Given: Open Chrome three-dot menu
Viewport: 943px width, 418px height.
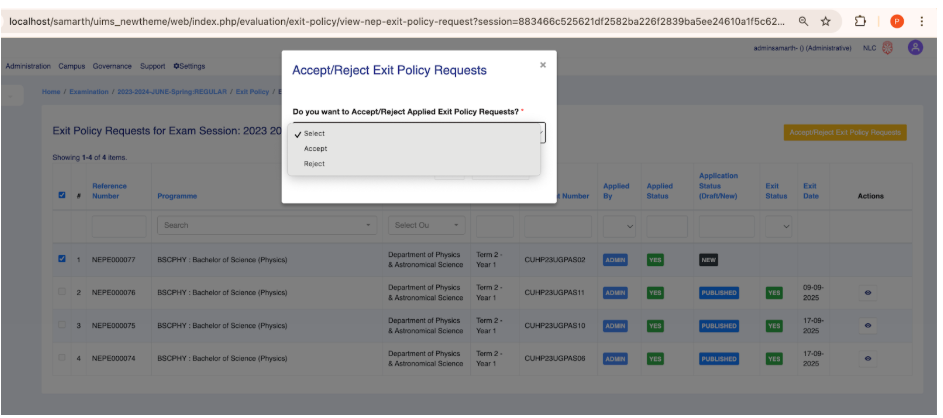Looking at the screenshot, I should [920, 21].
